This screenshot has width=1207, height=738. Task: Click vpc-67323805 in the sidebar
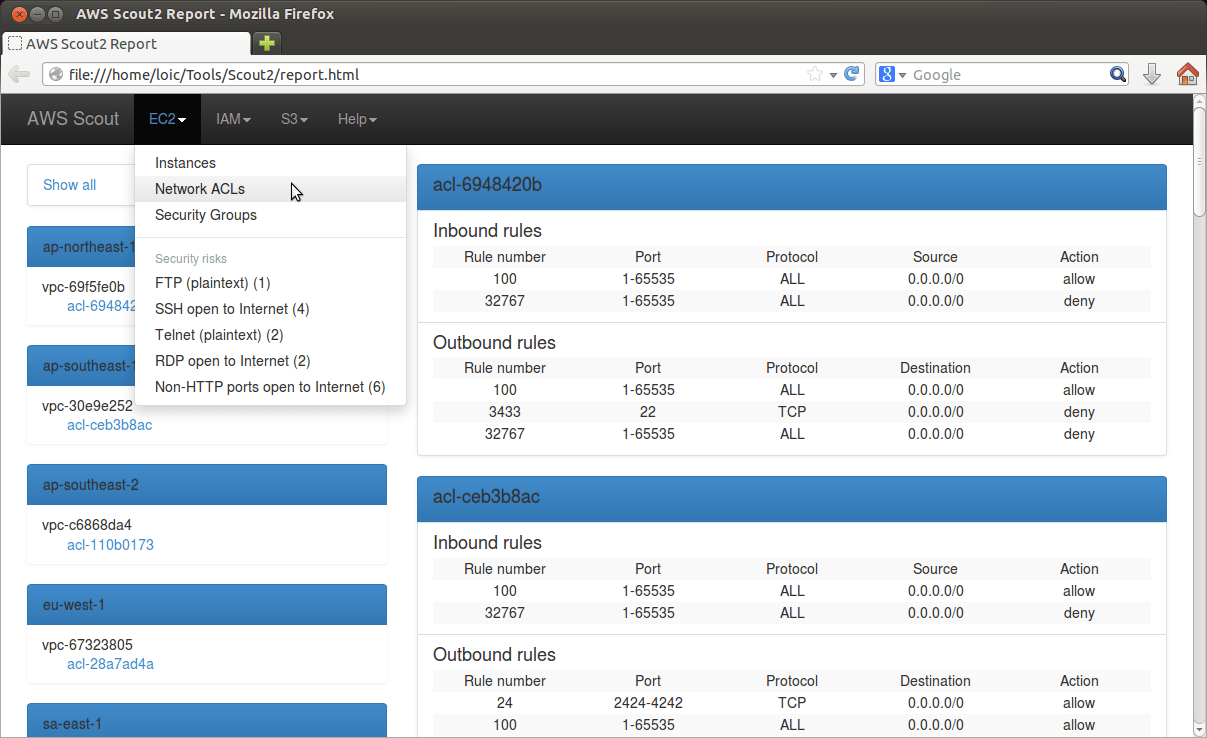[x=87, y=645]
